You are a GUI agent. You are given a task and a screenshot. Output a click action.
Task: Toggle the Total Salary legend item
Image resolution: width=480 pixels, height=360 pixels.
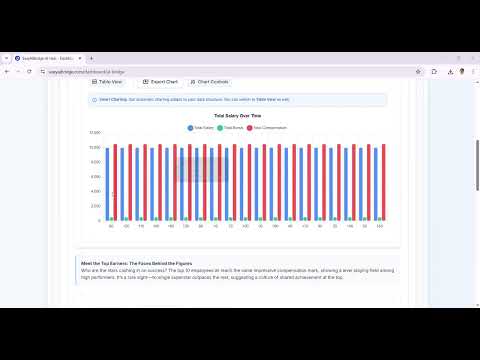[x=200, y=128]
